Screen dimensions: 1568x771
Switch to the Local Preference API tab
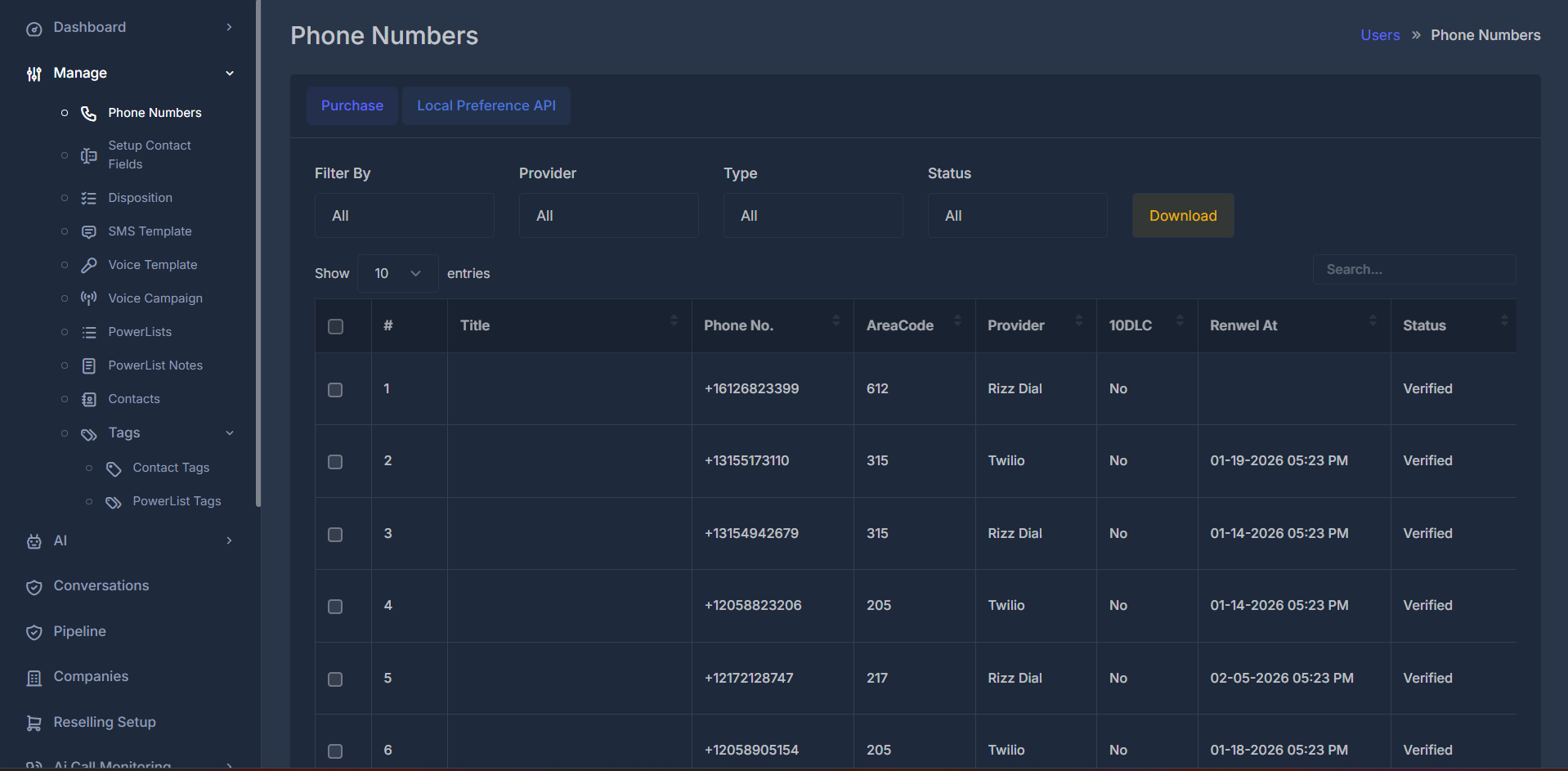[x=486, y=105]
